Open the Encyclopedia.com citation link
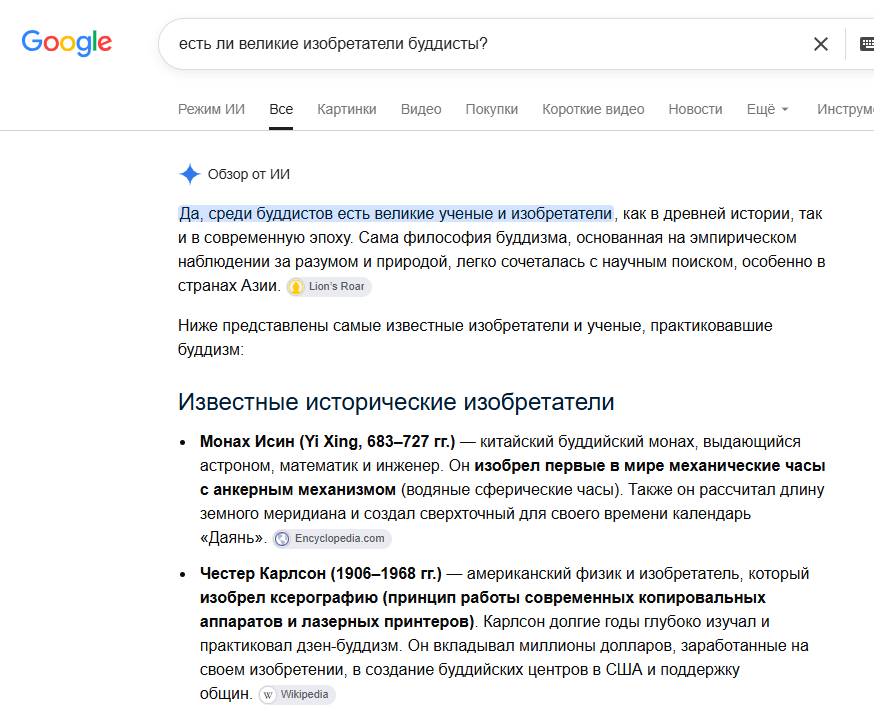Image resolution: width=874 pixels, height=722 pixels. point(332,539)
